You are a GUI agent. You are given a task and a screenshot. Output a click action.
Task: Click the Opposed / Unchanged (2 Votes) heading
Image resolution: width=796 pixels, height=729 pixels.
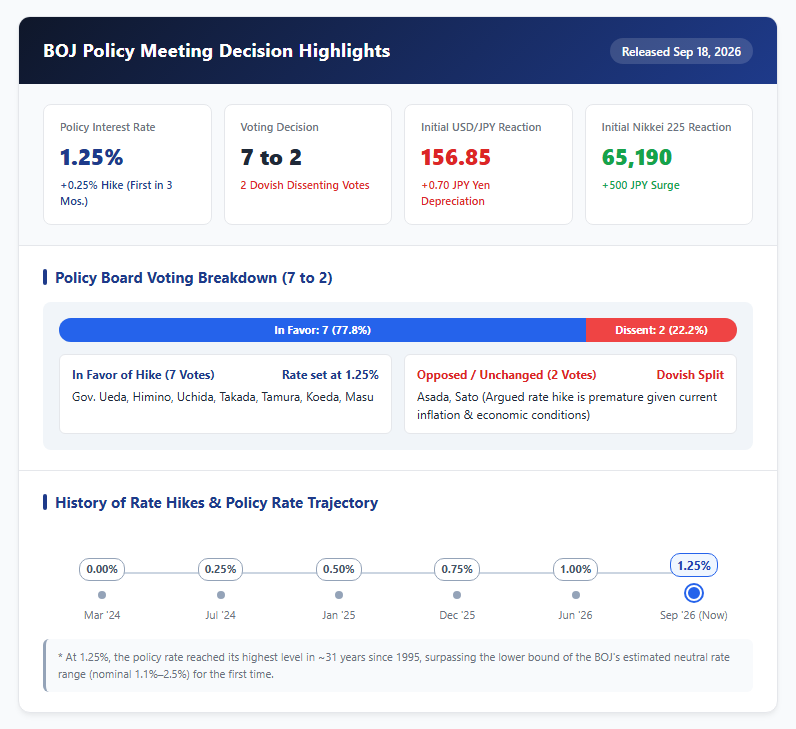pos(507,375)
